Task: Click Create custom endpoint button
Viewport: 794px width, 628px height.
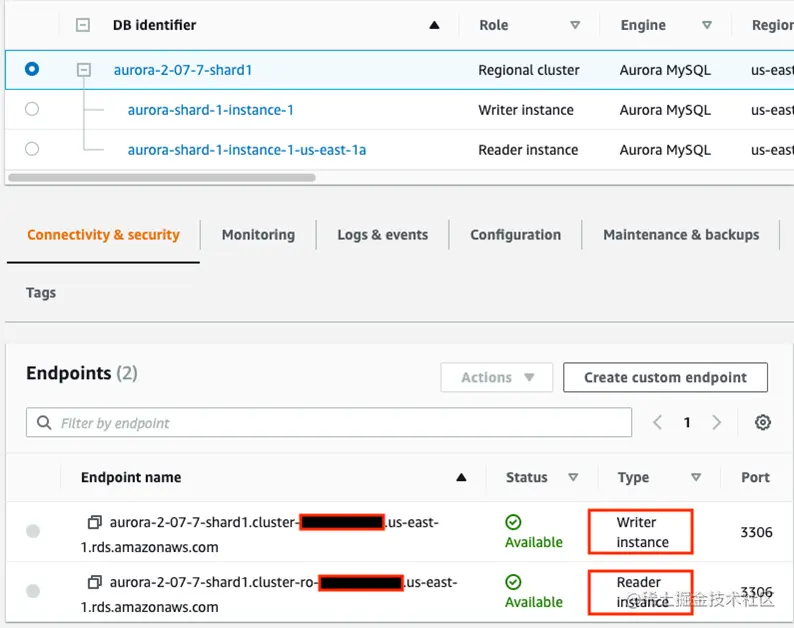Action: pos(665,377)
